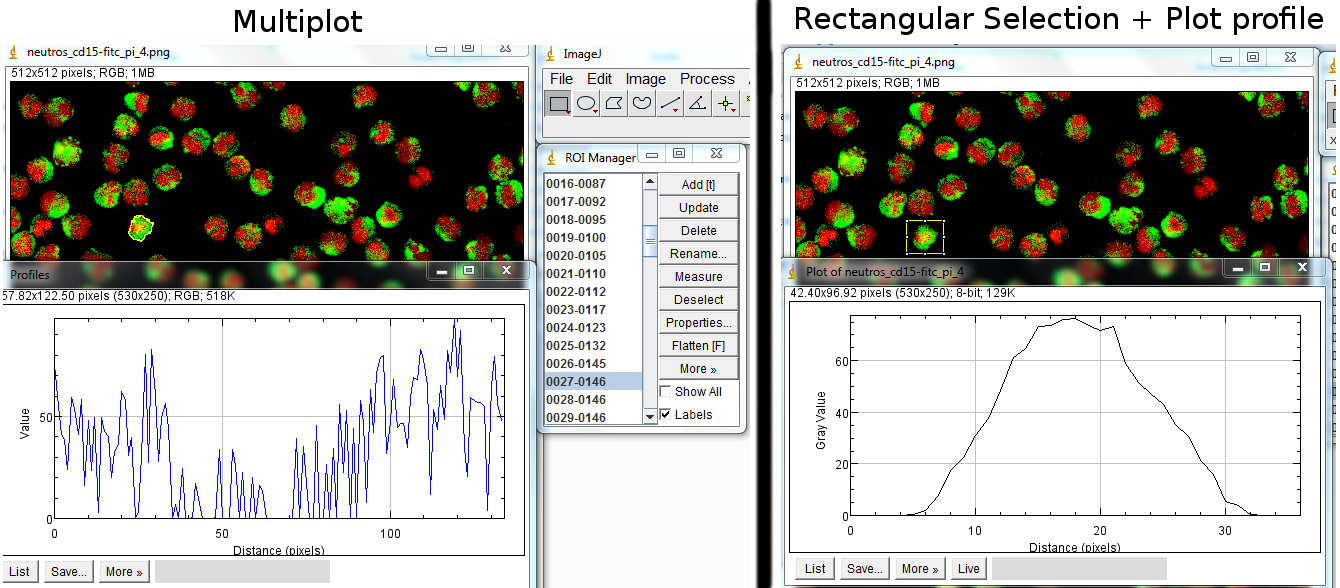Select the Polygon selection tool

[613, 103]
